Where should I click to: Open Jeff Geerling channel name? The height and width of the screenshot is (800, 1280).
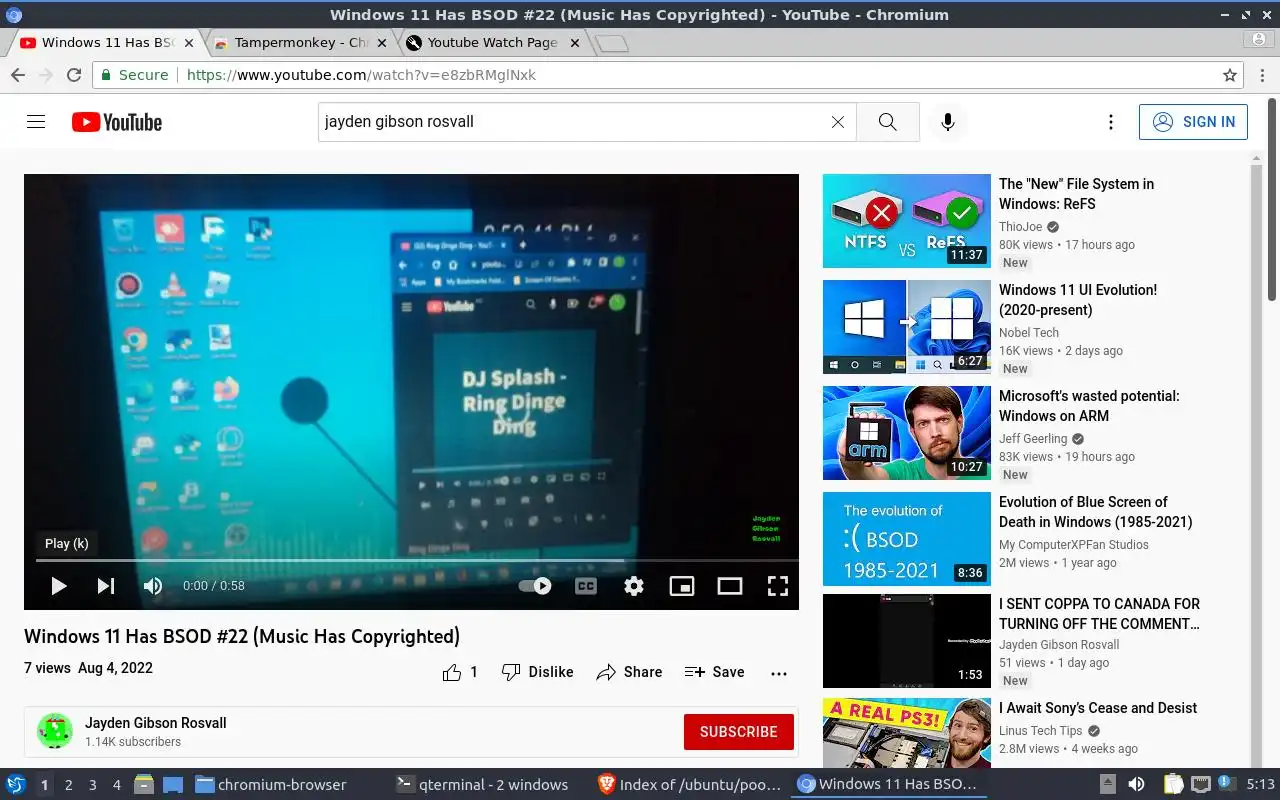tap(1033, 439)
